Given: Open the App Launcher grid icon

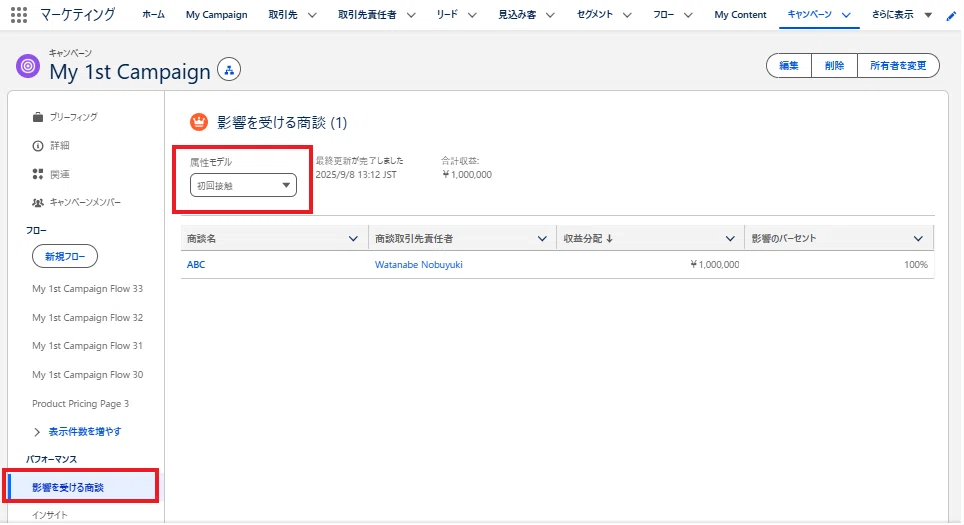Looking at the screenshot, I should point(19,15).
